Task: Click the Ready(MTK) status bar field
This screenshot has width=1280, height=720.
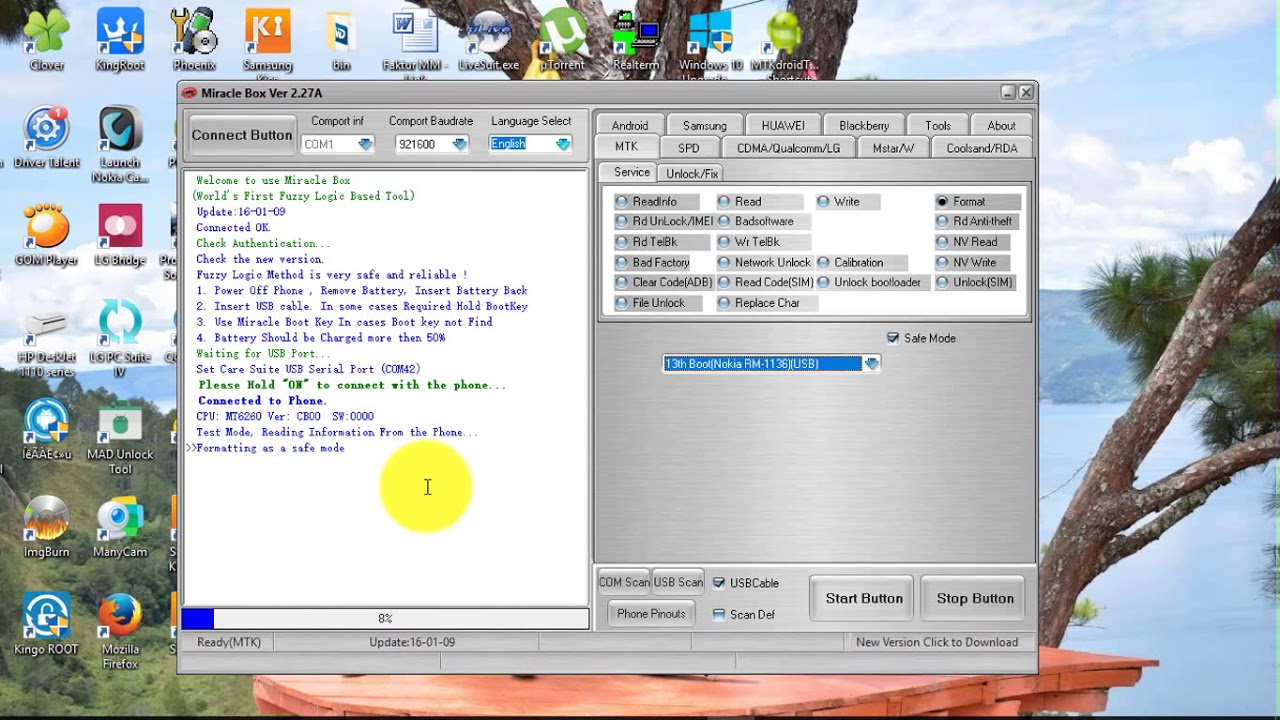Action: [x=229, y=642]
